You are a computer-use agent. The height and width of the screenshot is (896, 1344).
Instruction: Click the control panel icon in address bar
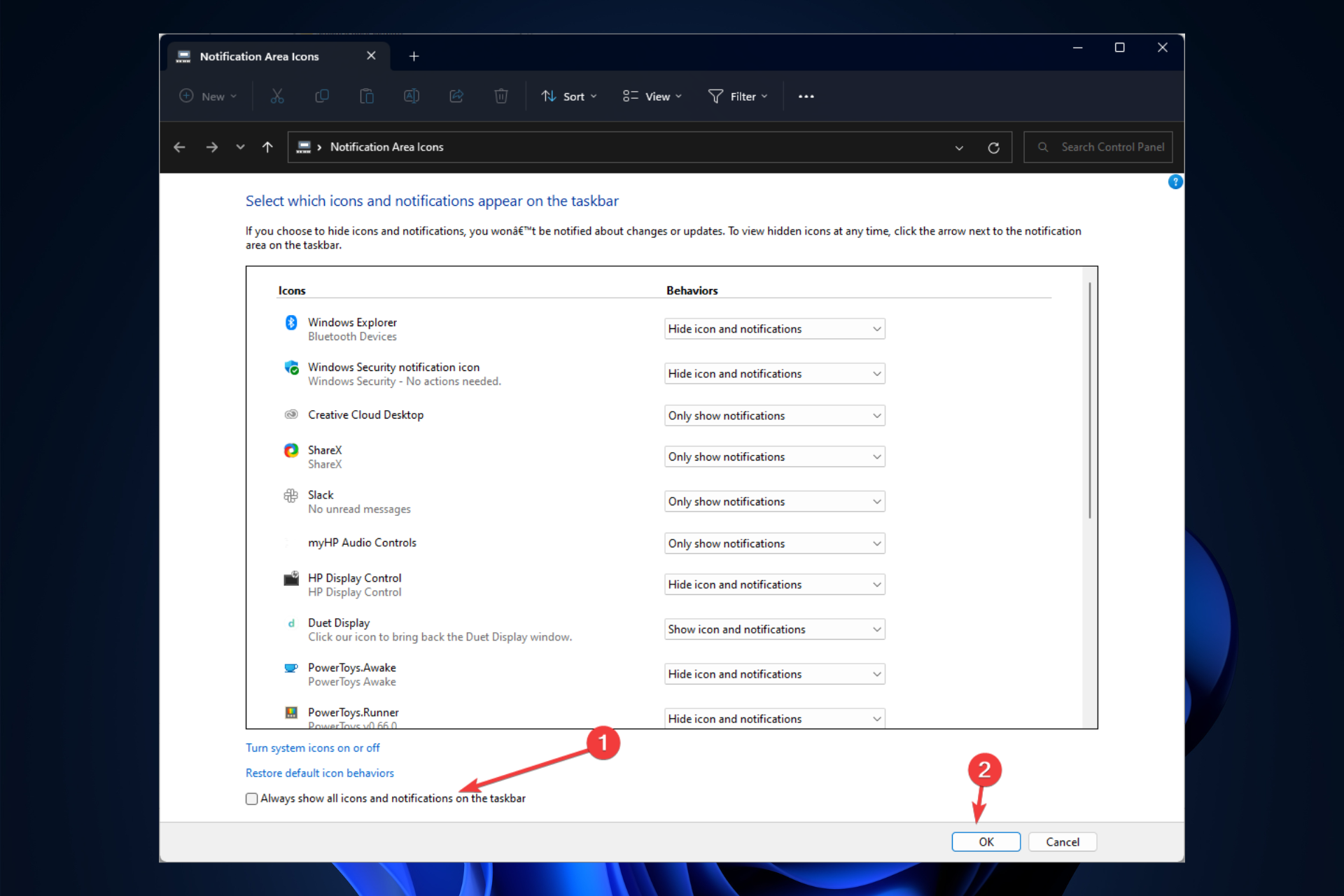coord(303,147)
